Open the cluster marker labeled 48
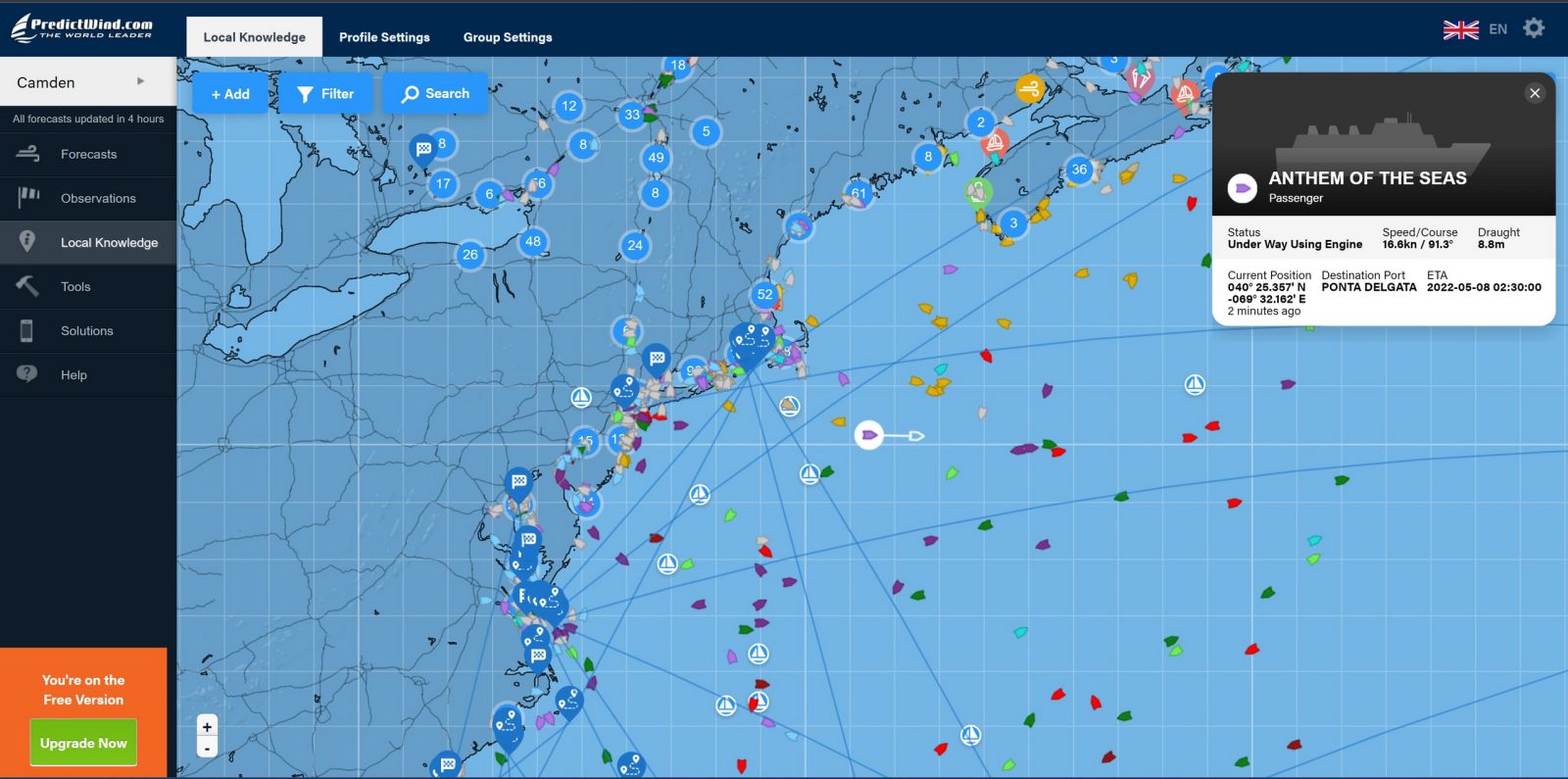Screen dimensions: 1568x779 pyautogui.click(x=533, y=241)
